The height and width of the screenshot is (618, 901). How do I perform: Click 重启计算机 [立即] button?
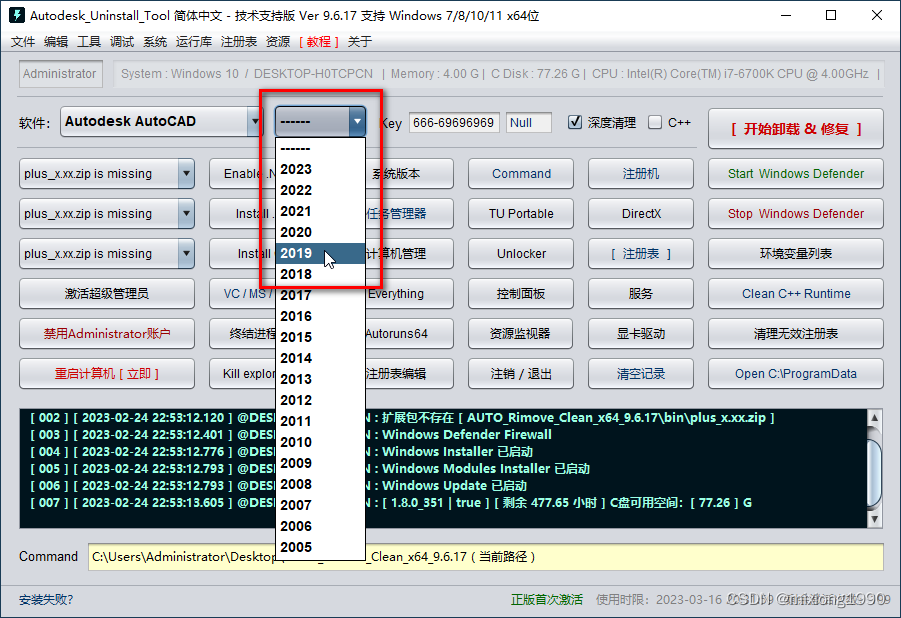tap(107, 374)
